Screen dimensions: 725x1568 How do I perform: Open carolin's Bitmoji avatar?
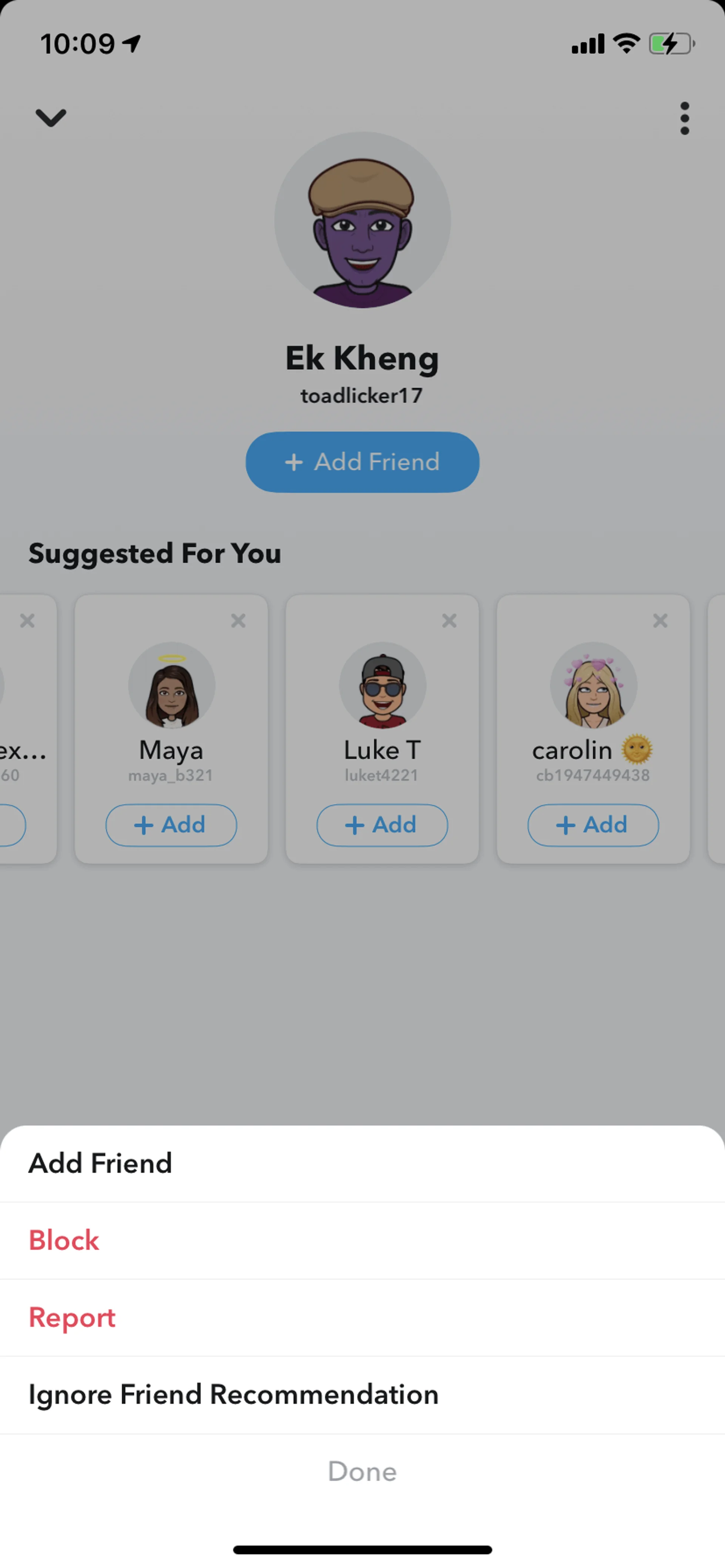click(593, 685)
